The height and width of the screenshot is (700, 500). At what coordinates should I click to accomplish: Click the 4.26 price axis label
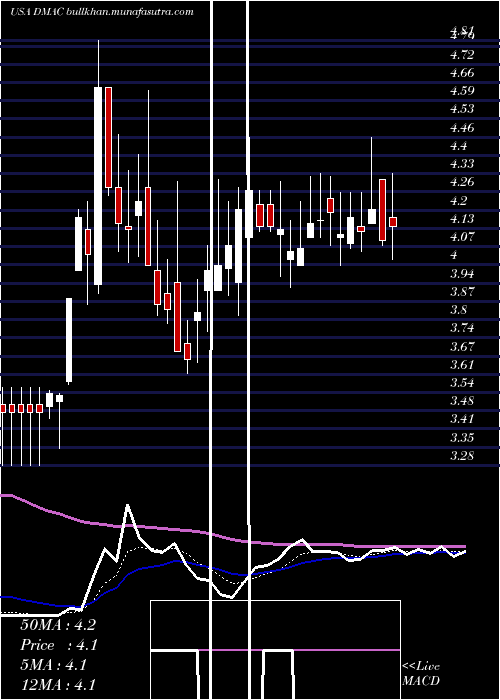[462, 182]
